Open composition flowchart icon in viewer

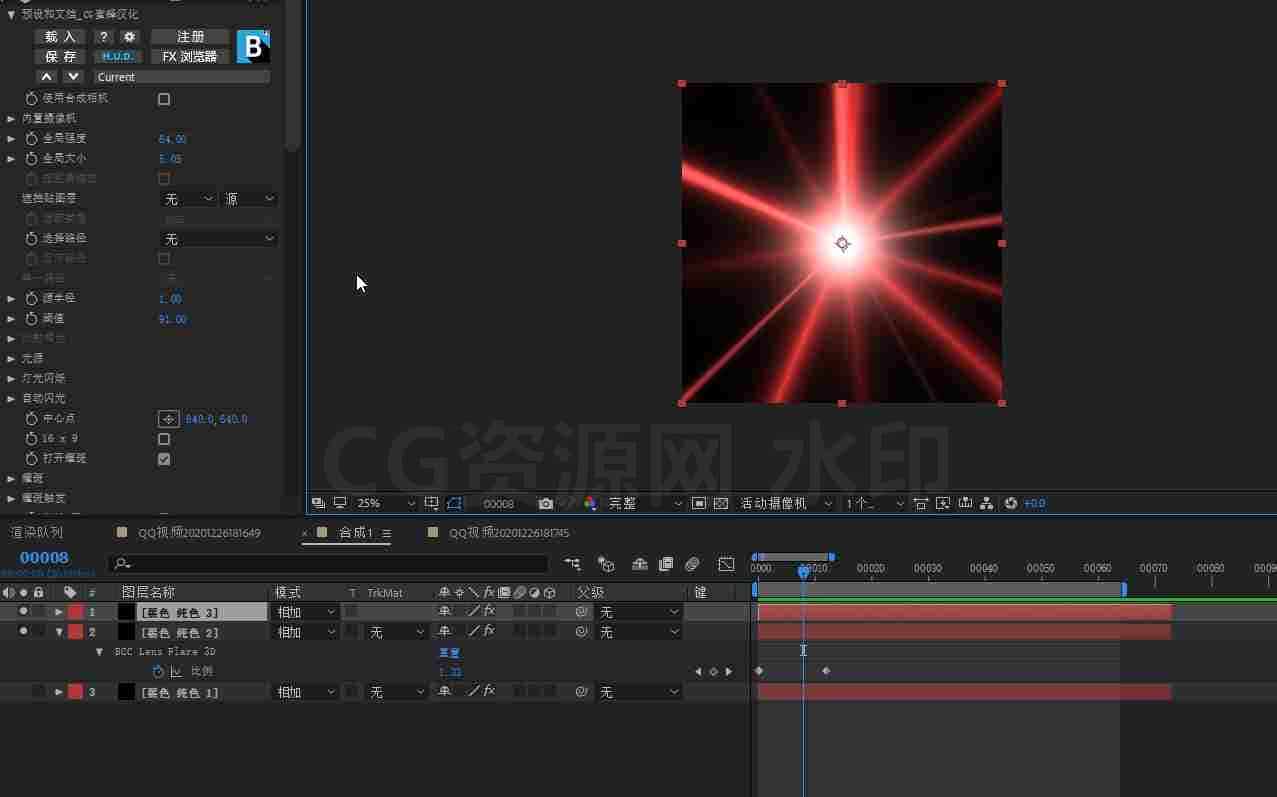pos(986,503)
